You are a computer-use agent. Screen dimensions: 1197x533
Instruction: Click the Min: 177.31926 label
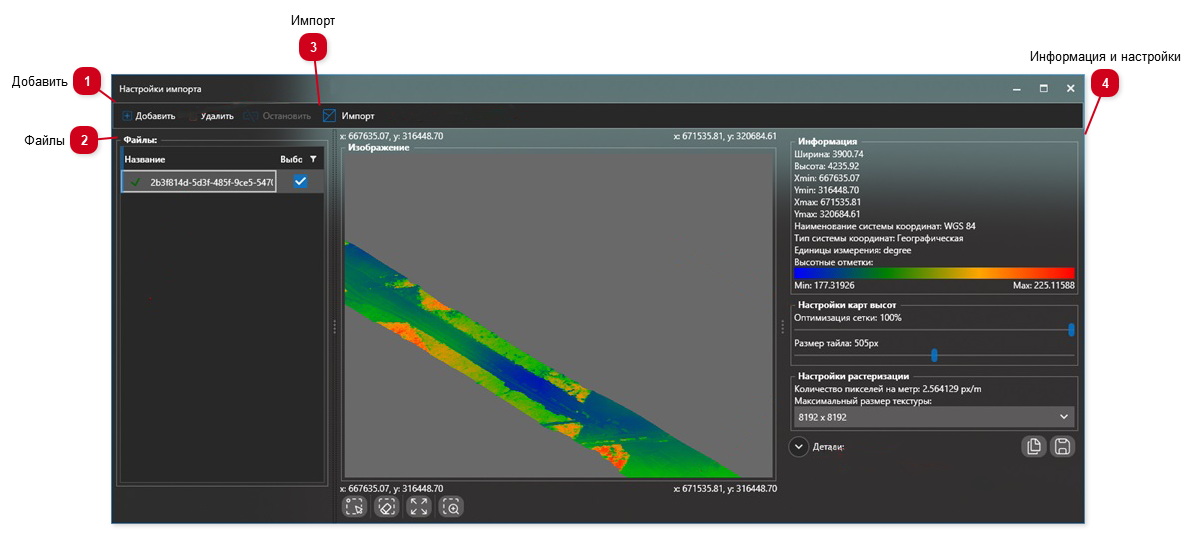click(825, 285)
